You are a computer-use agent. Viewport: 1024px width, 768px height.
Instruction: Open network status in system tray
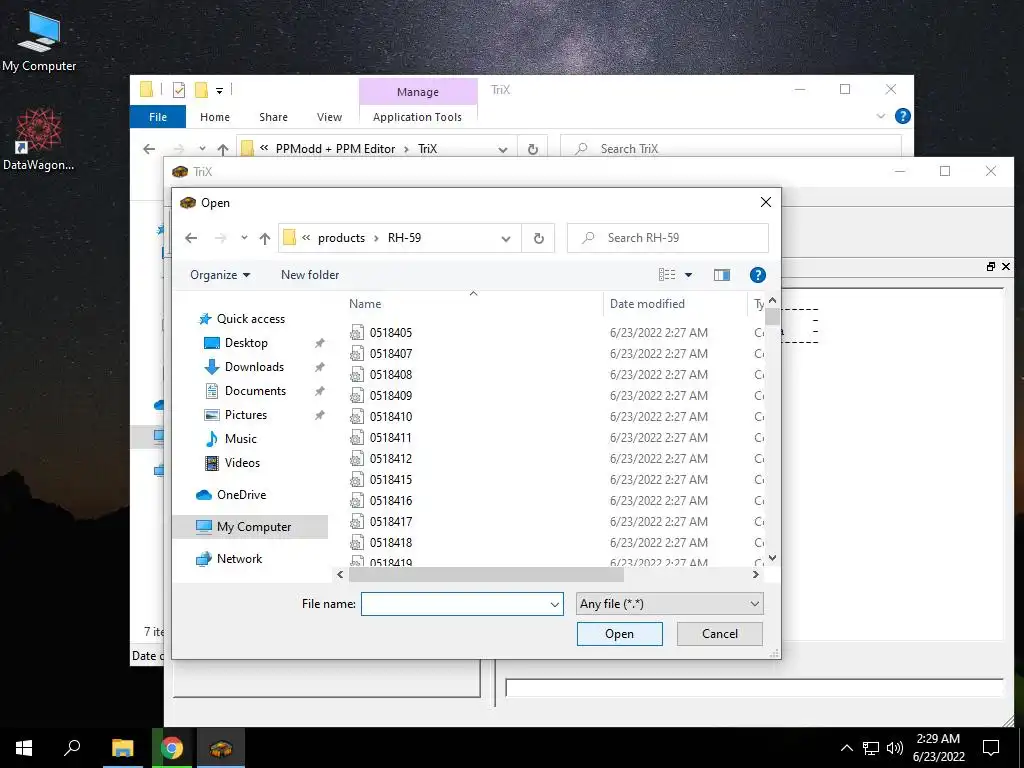[871, 748]
